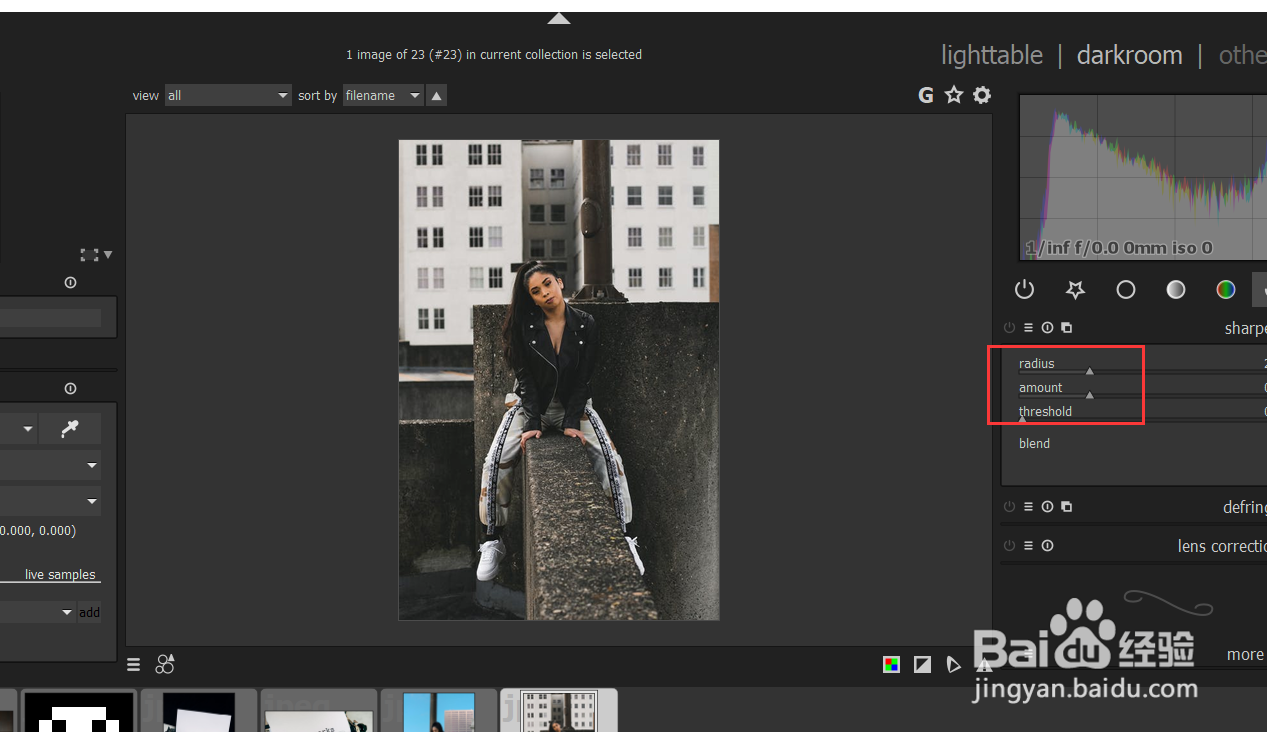Viewport: 1267px width, 732px height.
Task: Expand the defringe module header
Action: [1244, 507]
